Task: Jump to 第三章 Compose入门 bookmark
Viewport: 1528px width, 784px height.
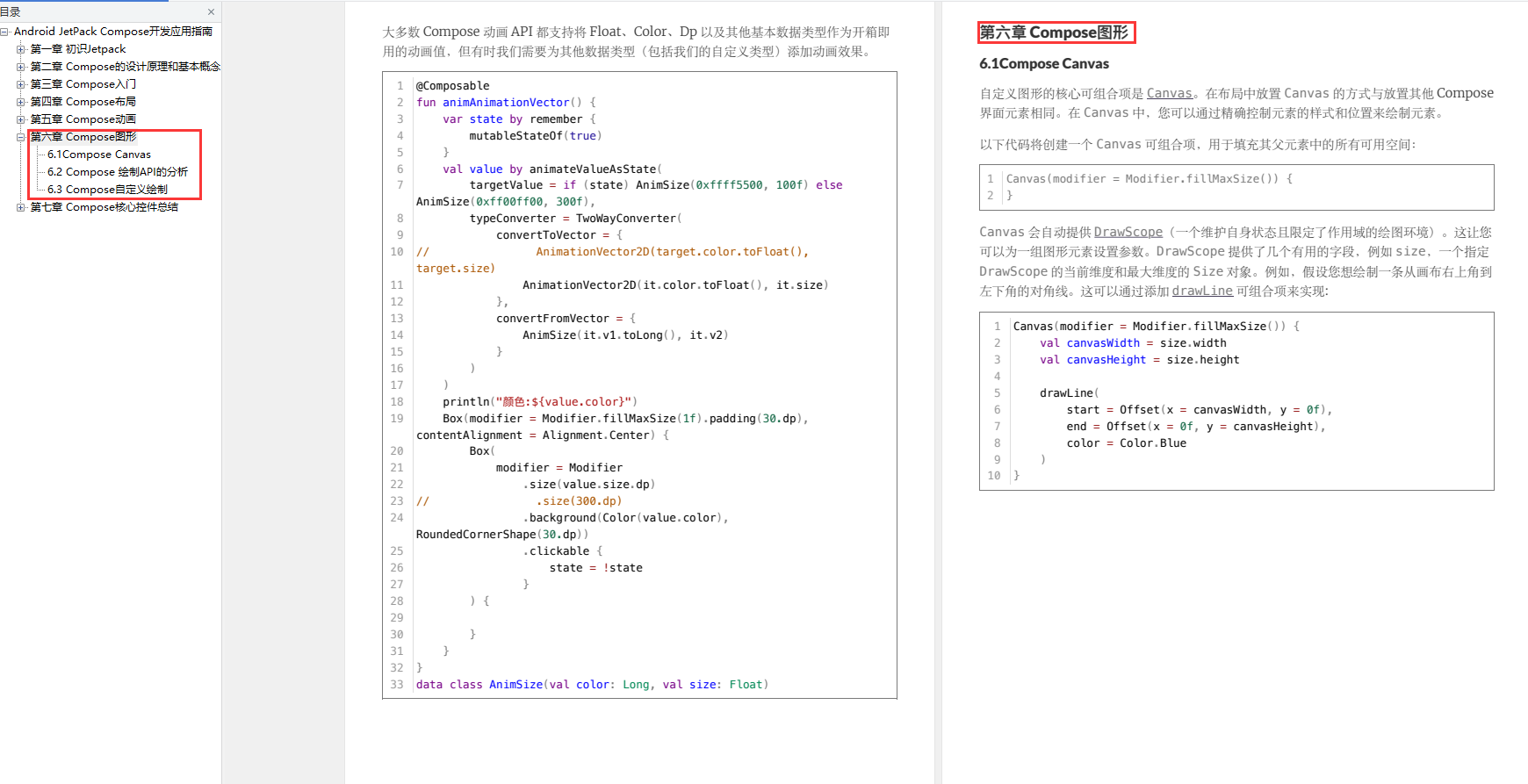Action: point(83,84)
